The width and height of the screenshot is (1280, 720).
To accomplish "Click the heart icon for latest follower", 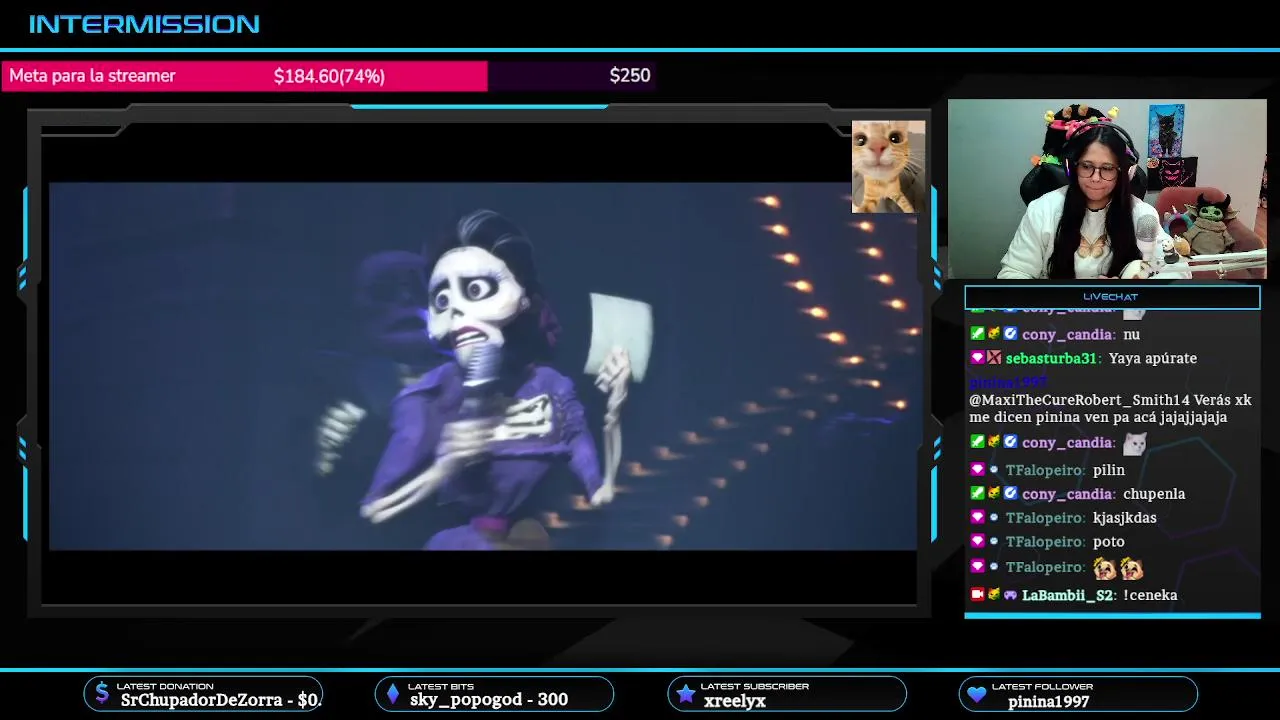I will coord(977,693).
